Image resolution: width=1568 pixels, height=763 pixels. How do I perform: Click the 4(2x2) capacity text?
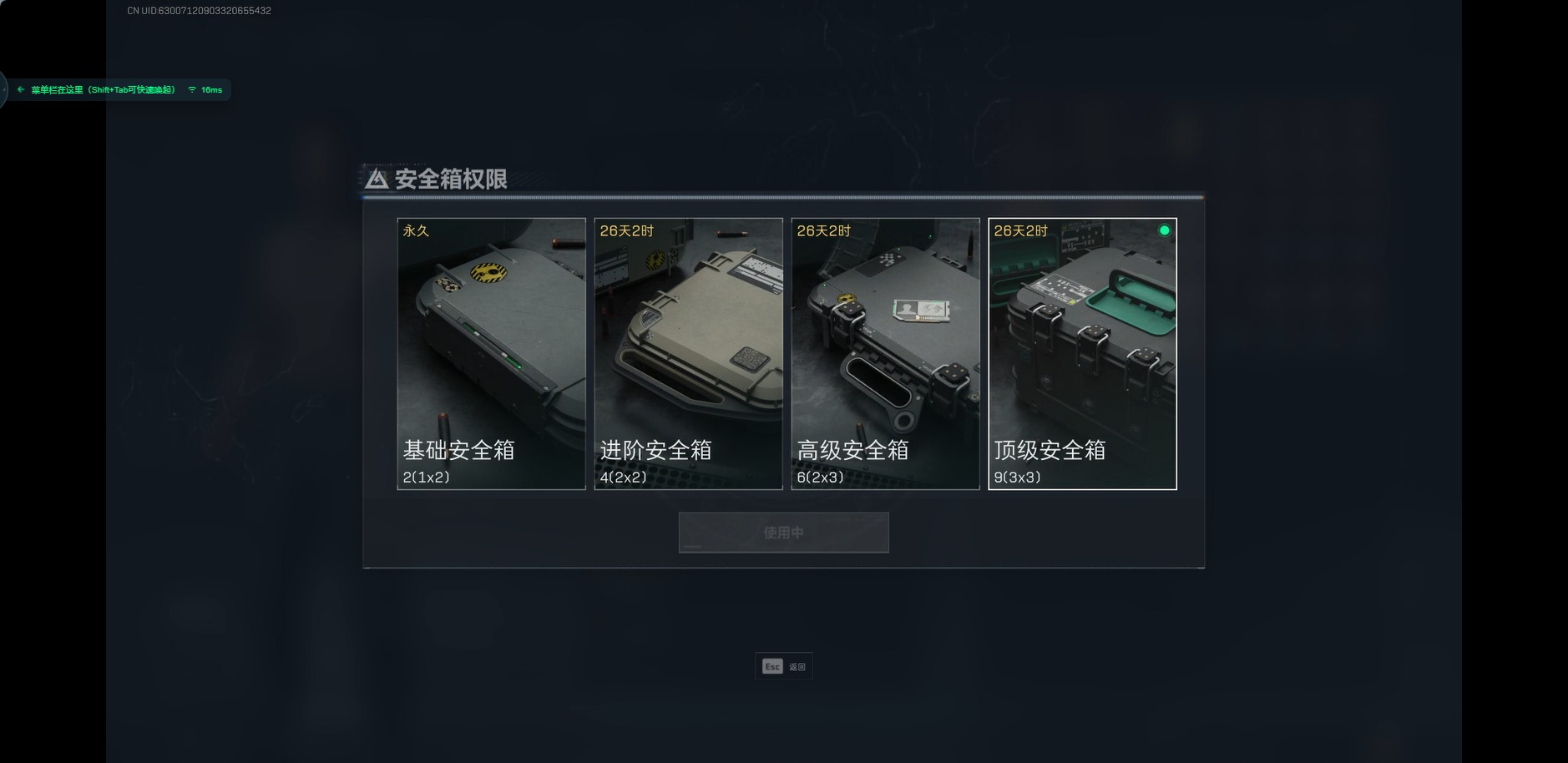pos(623,478)
